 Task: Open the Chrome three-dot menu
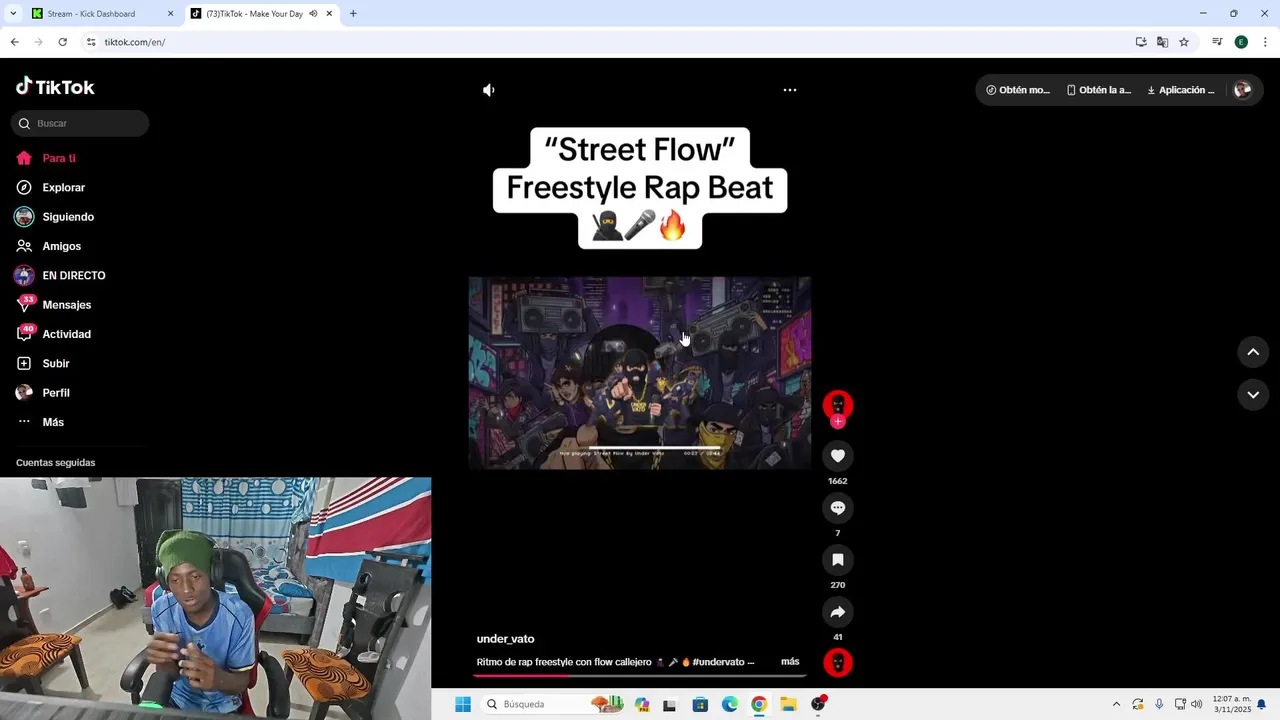click(1266, 42)
